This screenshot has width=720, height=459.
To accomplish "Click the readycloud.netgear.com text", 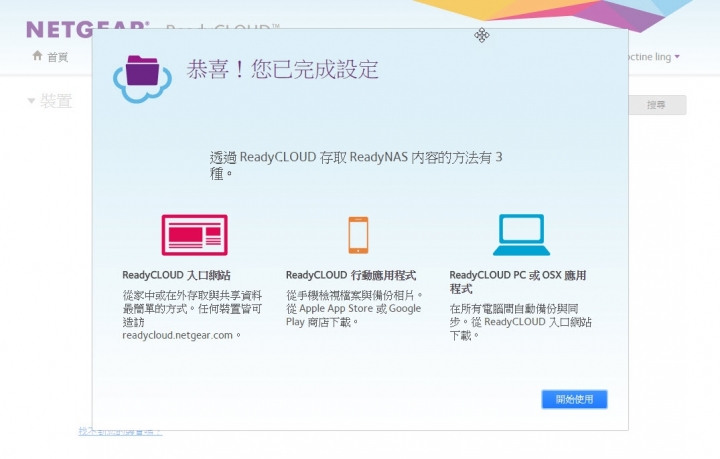I will [x=177, y=336].
